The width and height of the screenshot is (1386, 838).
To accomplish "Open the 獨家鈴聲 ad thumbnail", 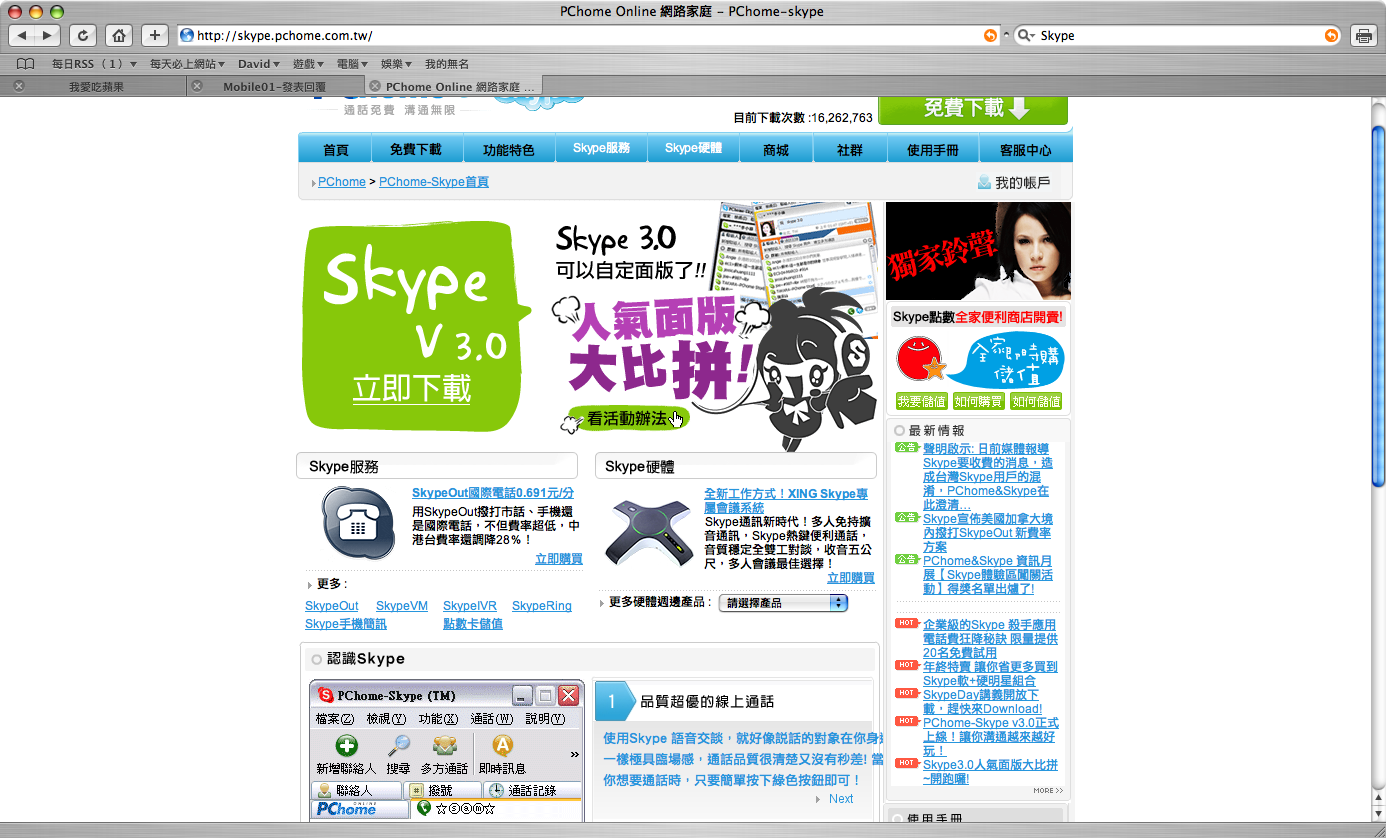I will click(978, 251).
